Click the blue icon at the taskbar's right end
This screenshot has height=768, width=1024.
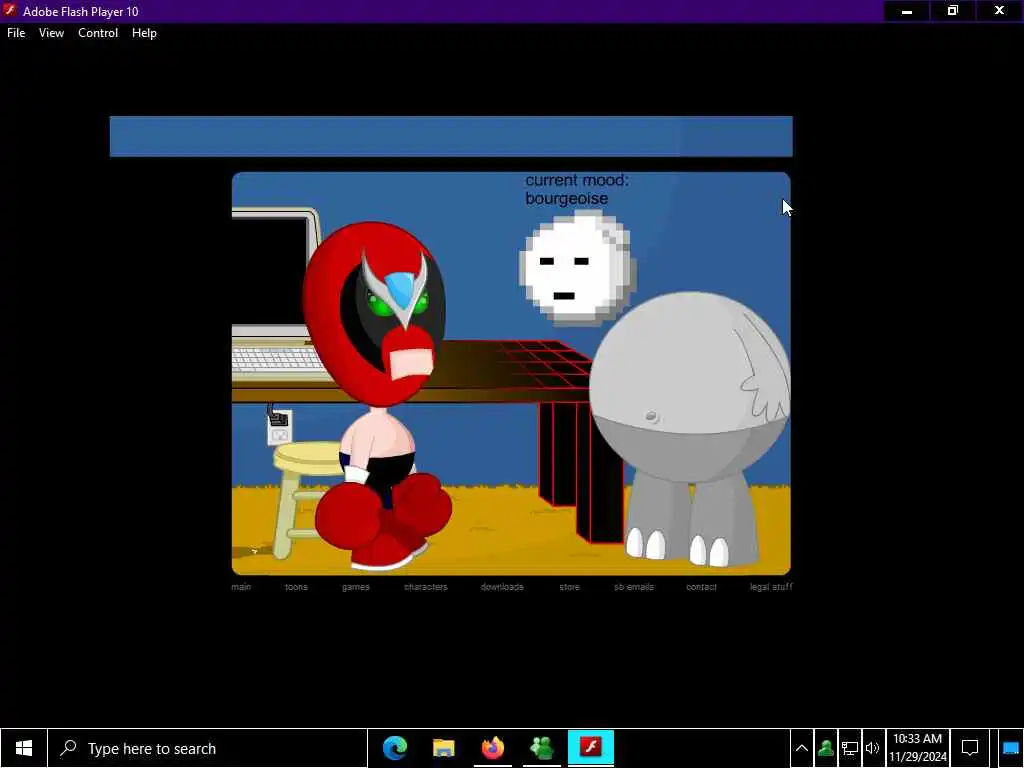(1010, 748)
